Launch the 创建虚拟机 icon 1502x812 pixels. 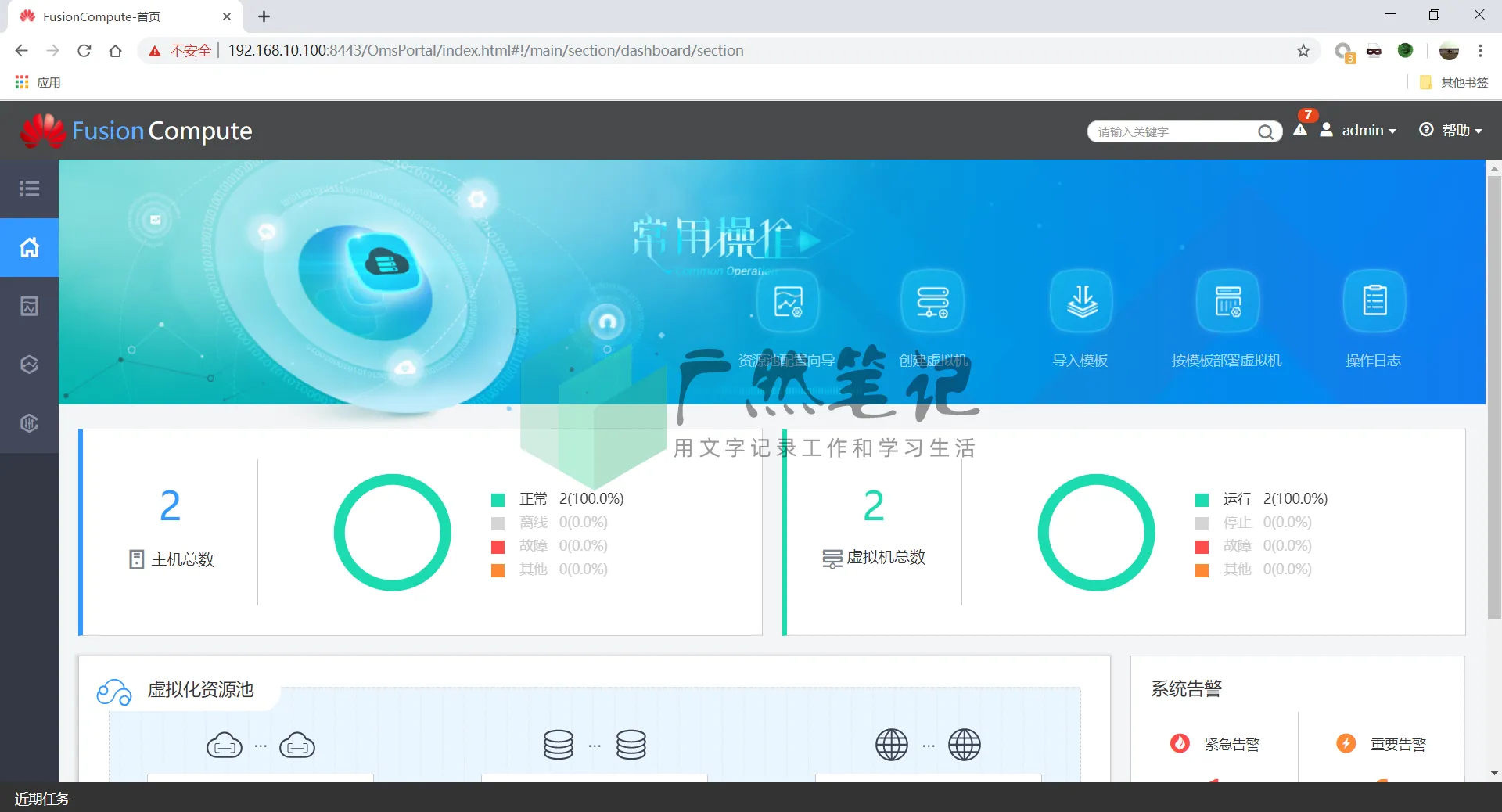tap(932, 301)
